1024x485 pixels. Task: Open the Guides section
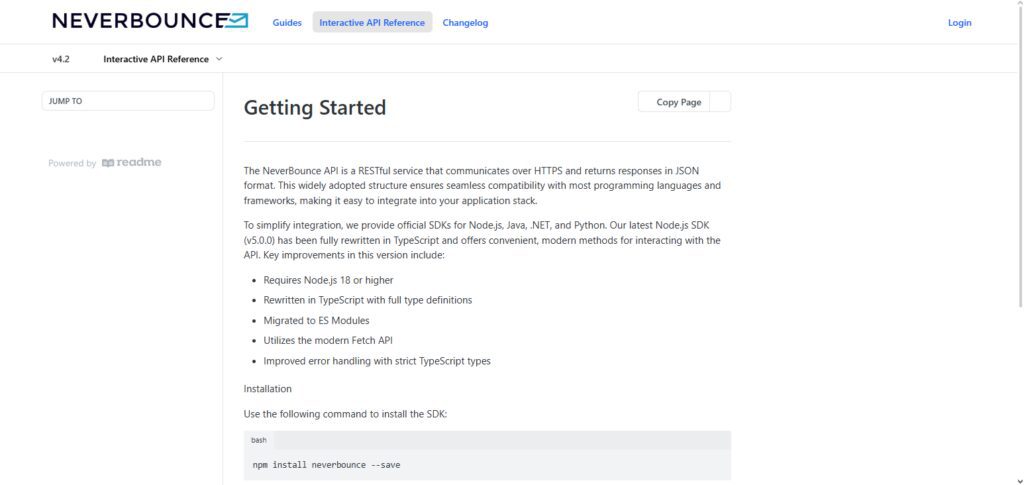tap(287, 22)
